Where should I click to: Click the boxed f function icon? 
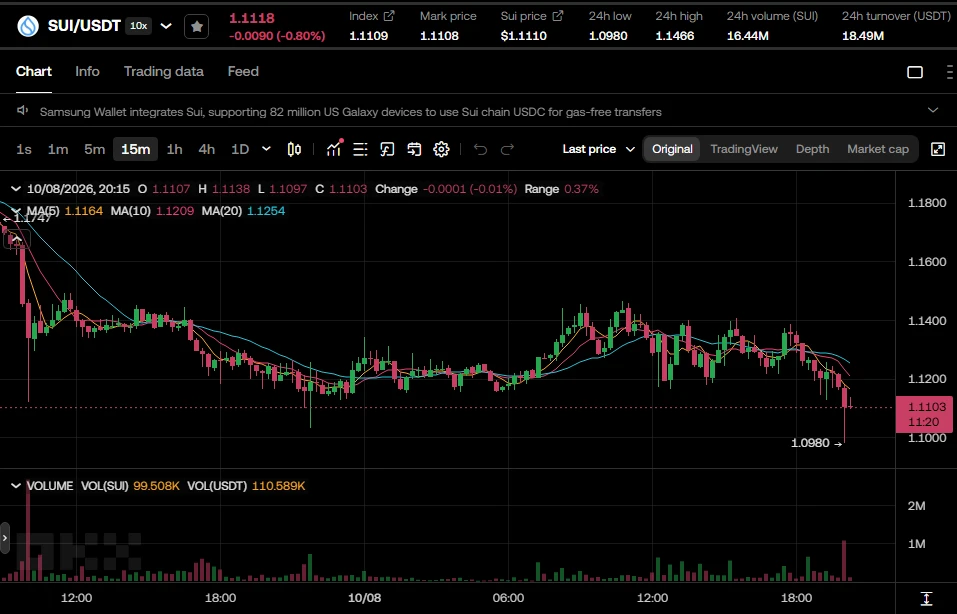point(387,149)
